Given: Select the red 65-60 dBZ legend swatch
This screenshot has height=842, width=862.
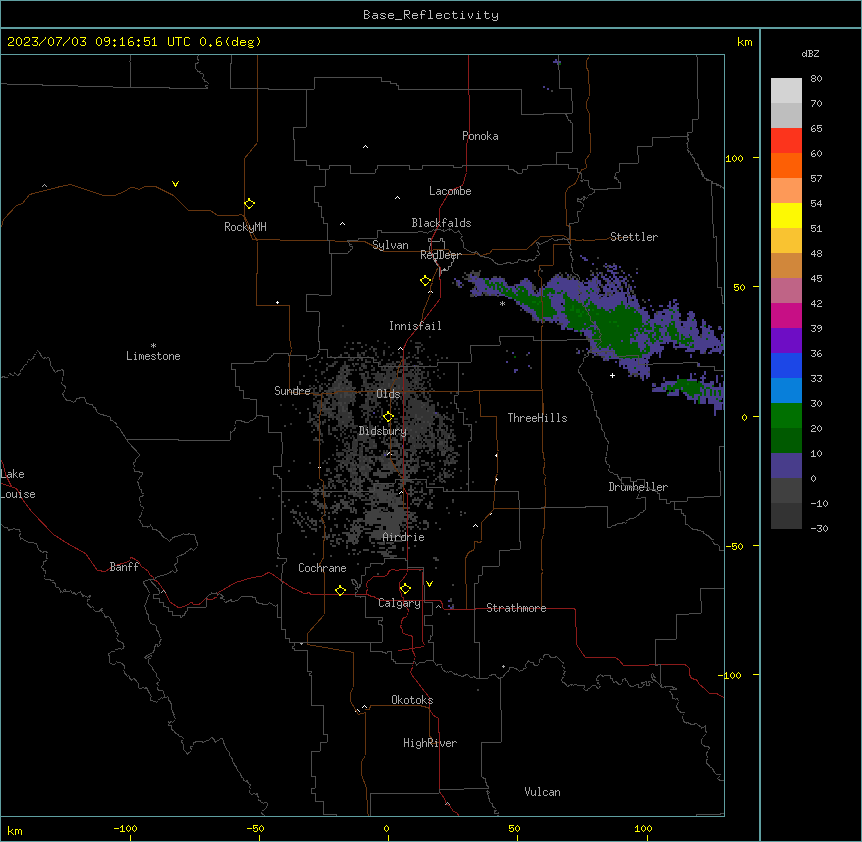Looking at the screenshot, I should [786, 141].
